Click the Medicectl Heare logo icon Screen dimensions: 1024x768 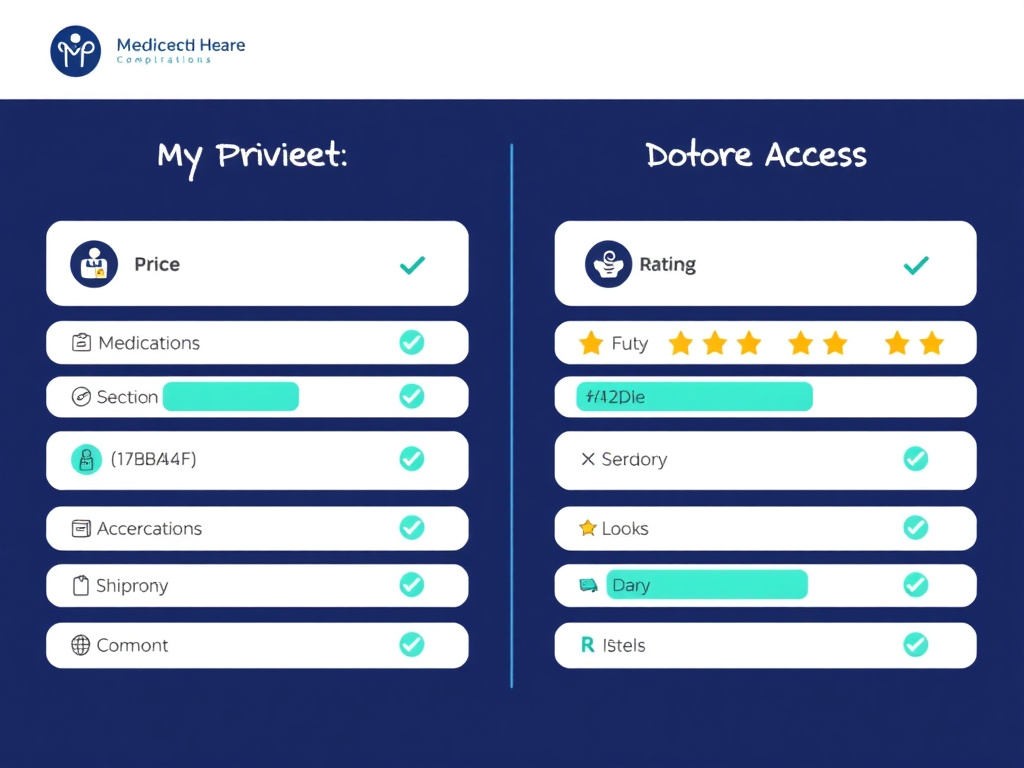click(75, 51)
